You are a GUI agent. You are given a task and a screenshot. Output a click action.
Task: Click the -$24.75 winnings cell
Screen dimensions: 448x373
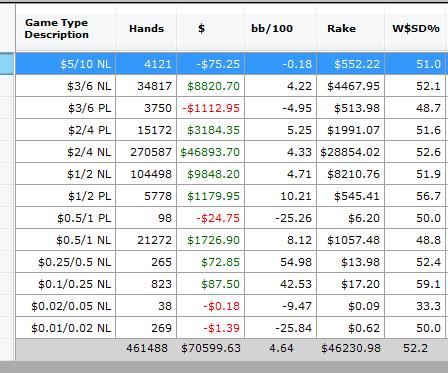tap(210, 218)
